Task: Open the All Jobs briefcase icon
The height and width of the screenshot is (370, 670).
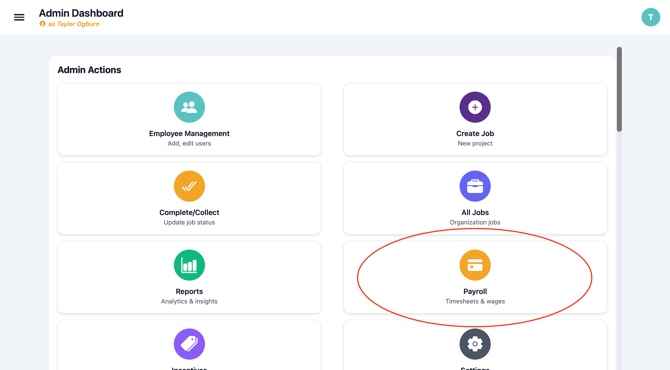Action: click(475, 186)
